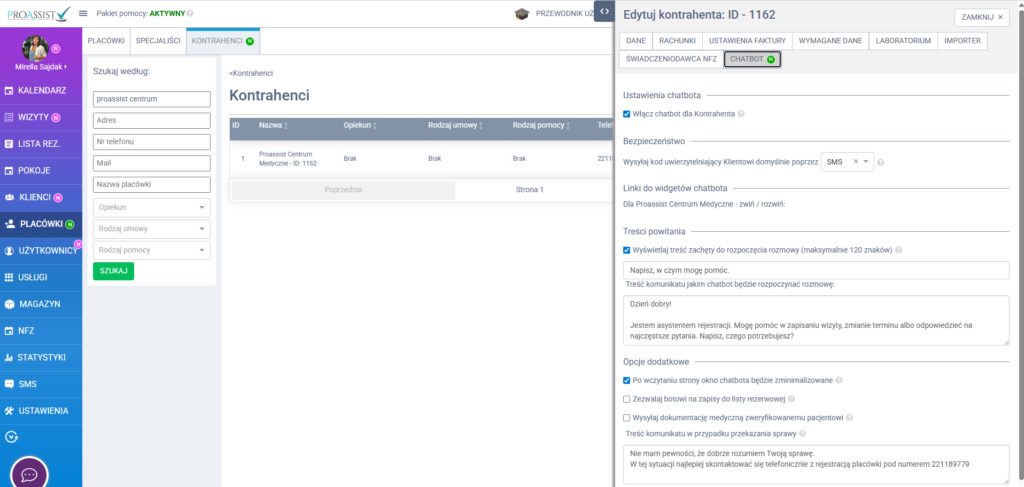Click the hamburger menu icon

click(83, 13)
